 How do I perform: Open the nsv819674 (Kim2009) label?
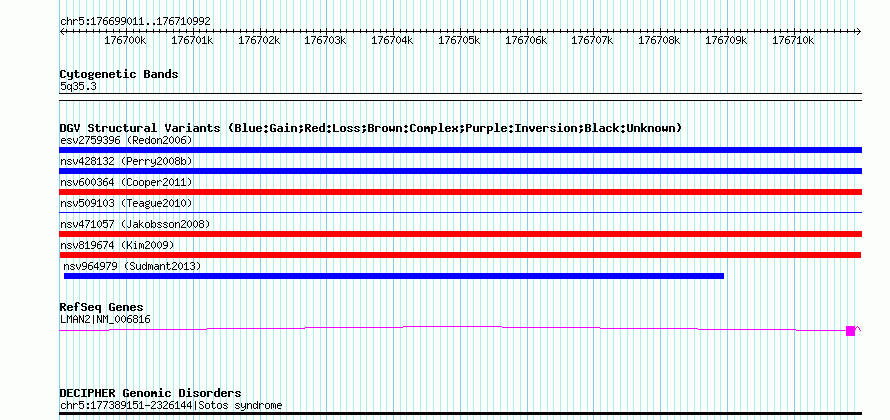coord(117,245)
